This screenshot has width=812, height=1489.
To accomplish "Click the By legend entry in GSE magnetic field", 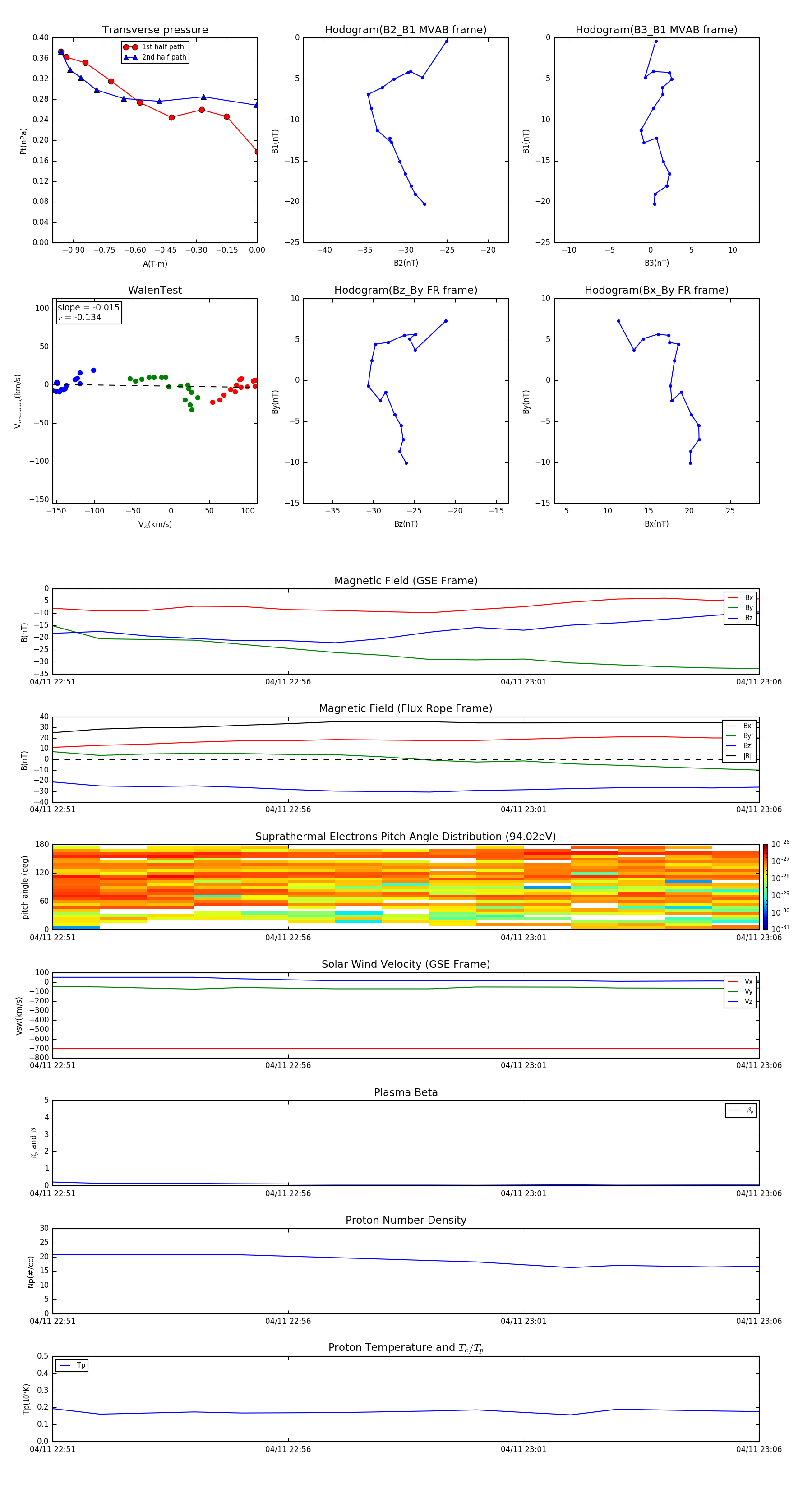I will click(x=740, y=608).
